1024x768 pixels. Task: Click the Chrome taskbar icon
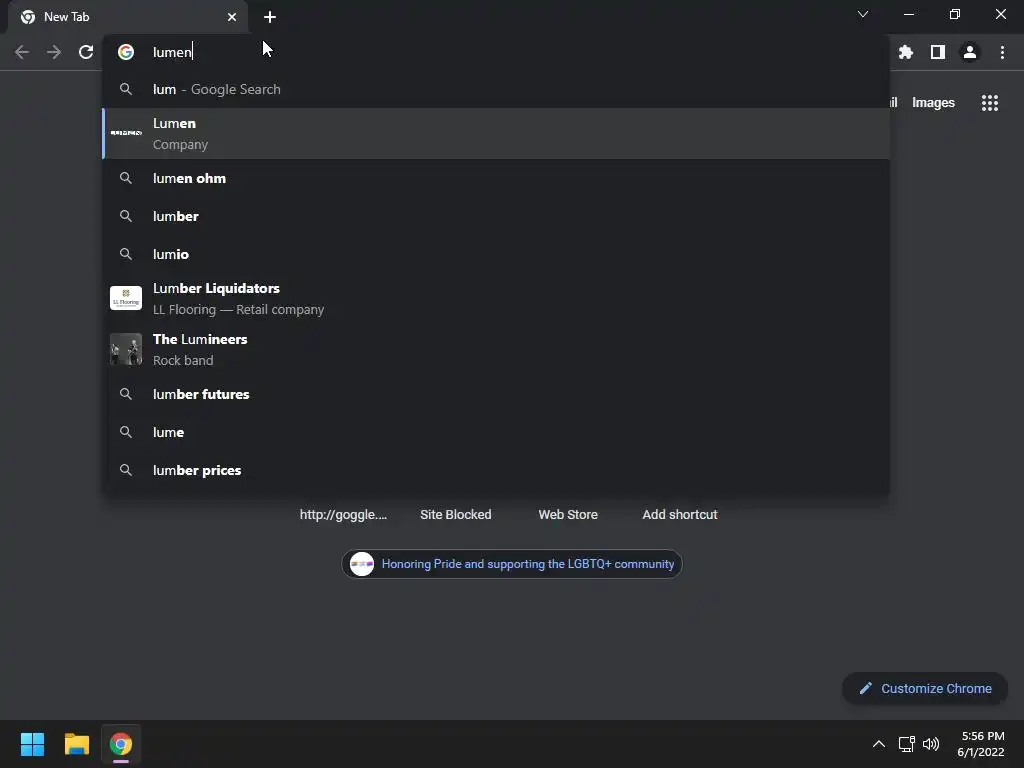(x=121, y=744)
